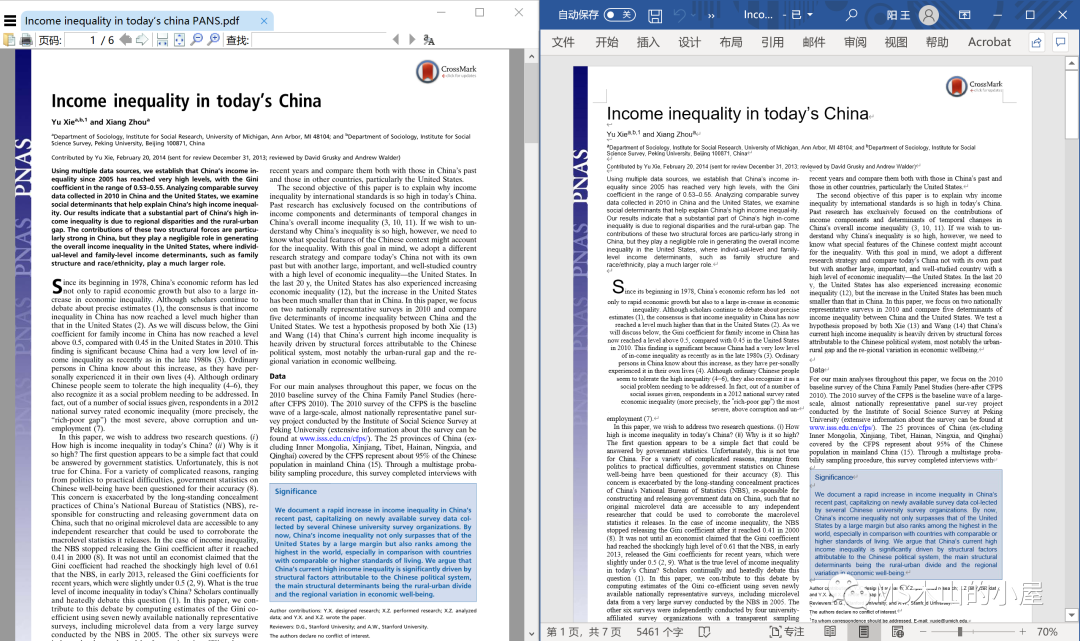Open the 视图 tab in Word

pyautogui.click(x=896, y=42)
